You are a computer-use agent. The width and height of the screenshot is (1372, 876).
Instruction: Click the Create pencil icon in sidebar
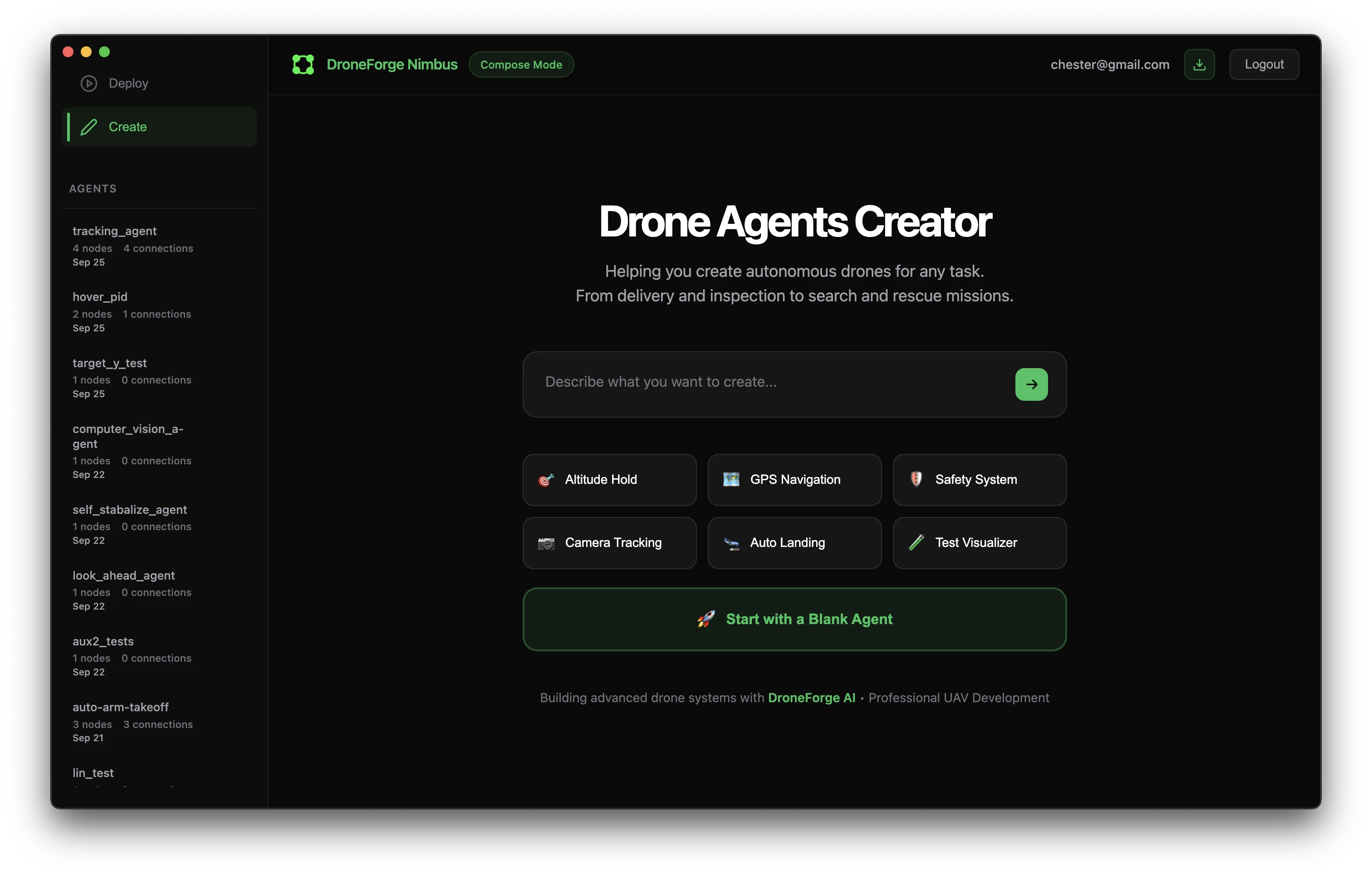pos(89,127)
